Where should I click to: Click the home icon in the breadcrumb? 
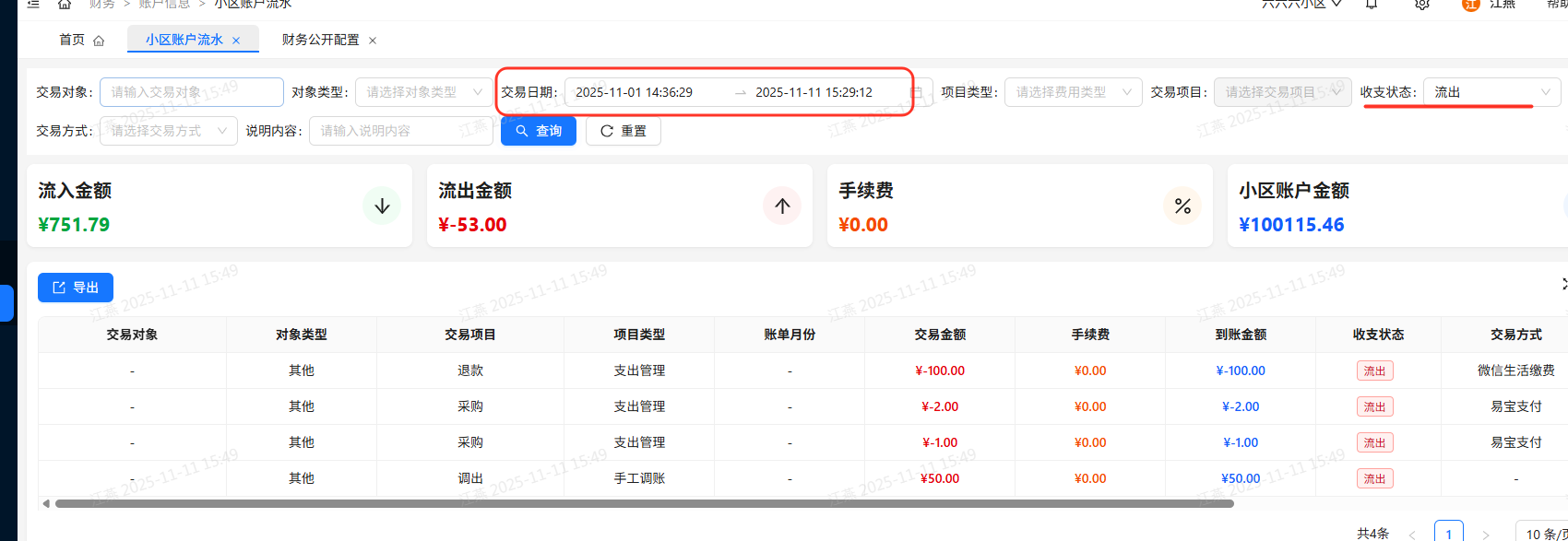(x=65, y=5)
